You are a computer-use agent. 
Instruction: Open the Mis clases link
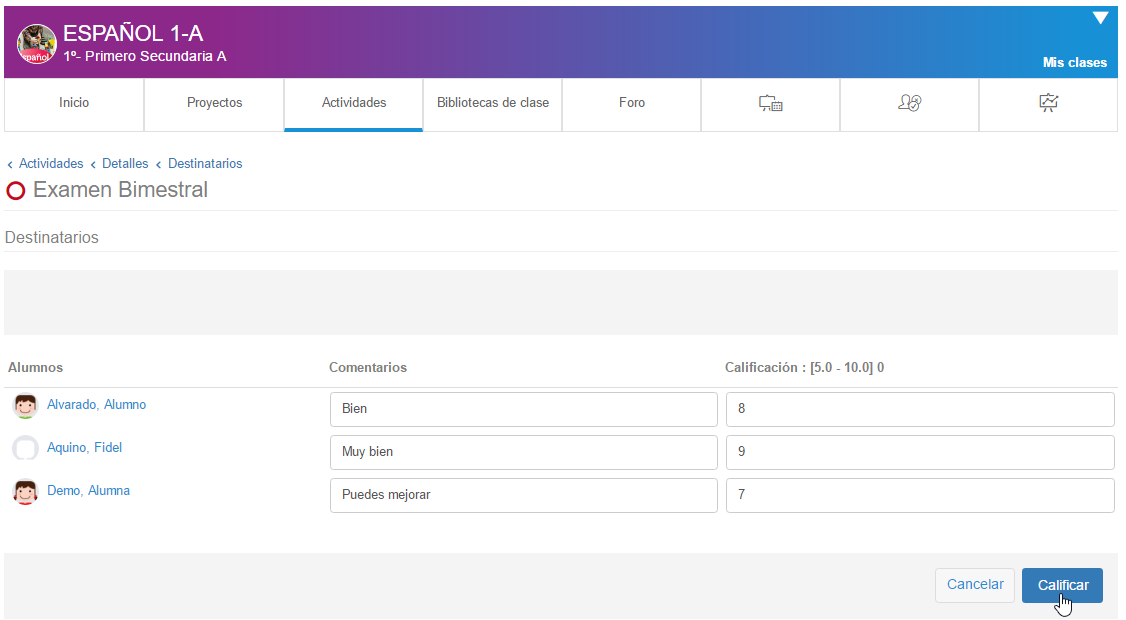click(1074, 63)
